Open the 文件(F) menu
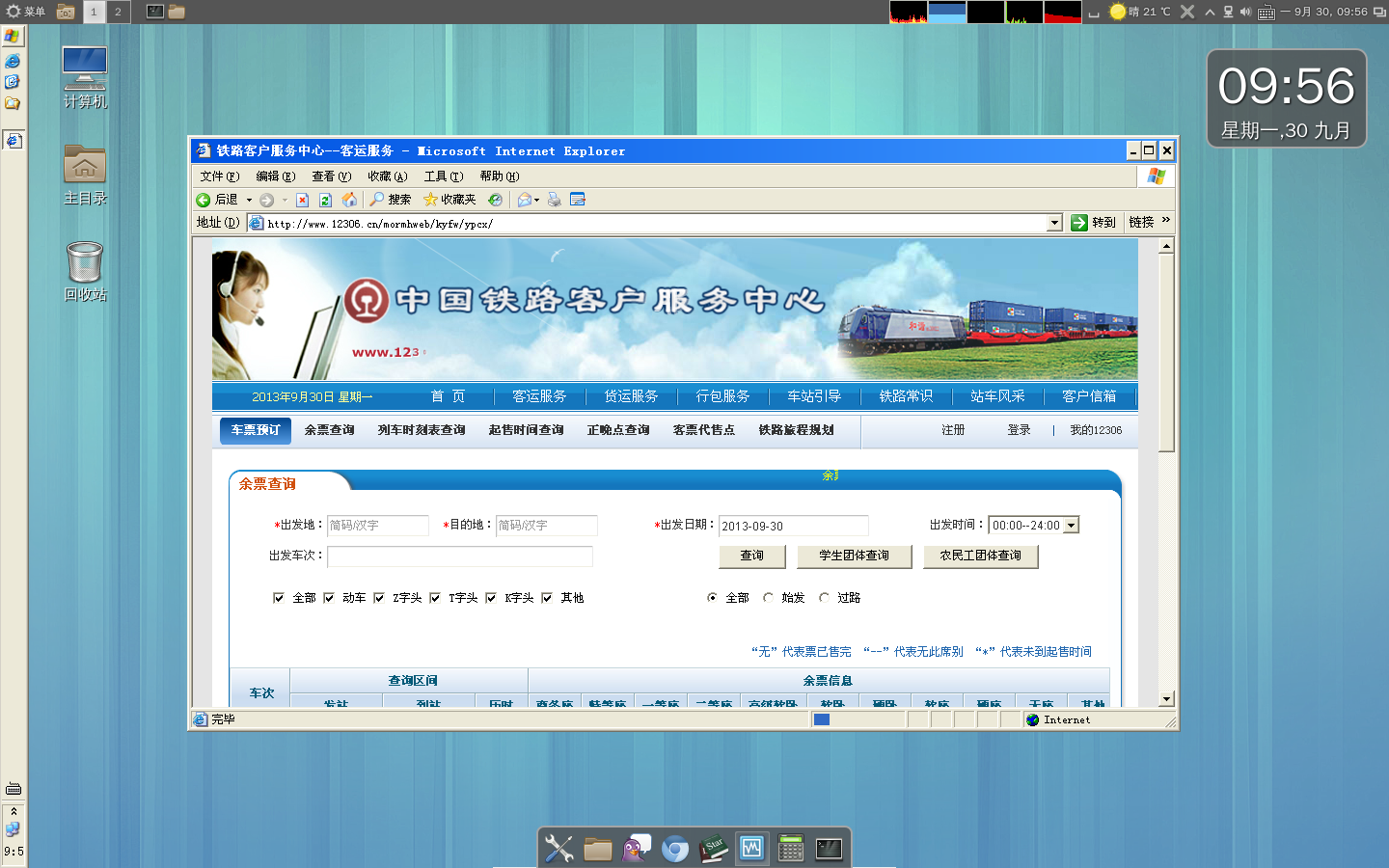Screen dimensions: 1389x868 coord(220,176)
